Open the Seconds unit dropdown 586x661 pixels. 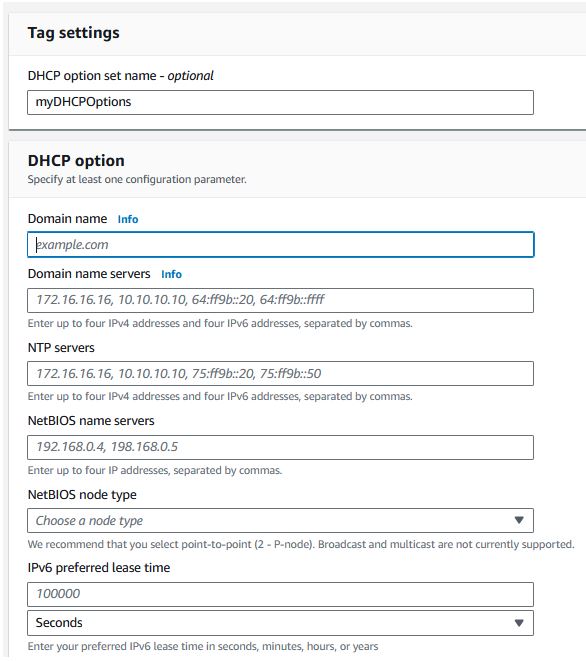point(280,623)
